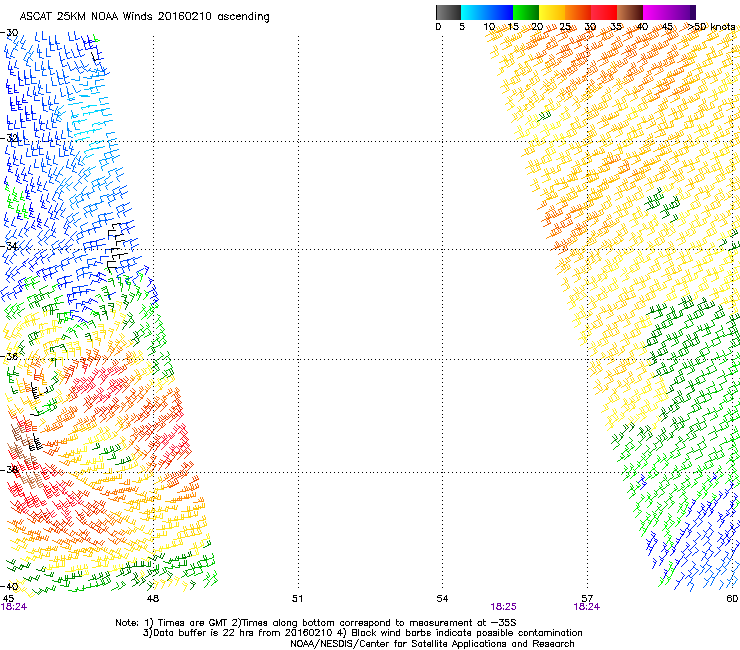
Task: Click the '>50 knots' legend label
Action: click(711, 26)
